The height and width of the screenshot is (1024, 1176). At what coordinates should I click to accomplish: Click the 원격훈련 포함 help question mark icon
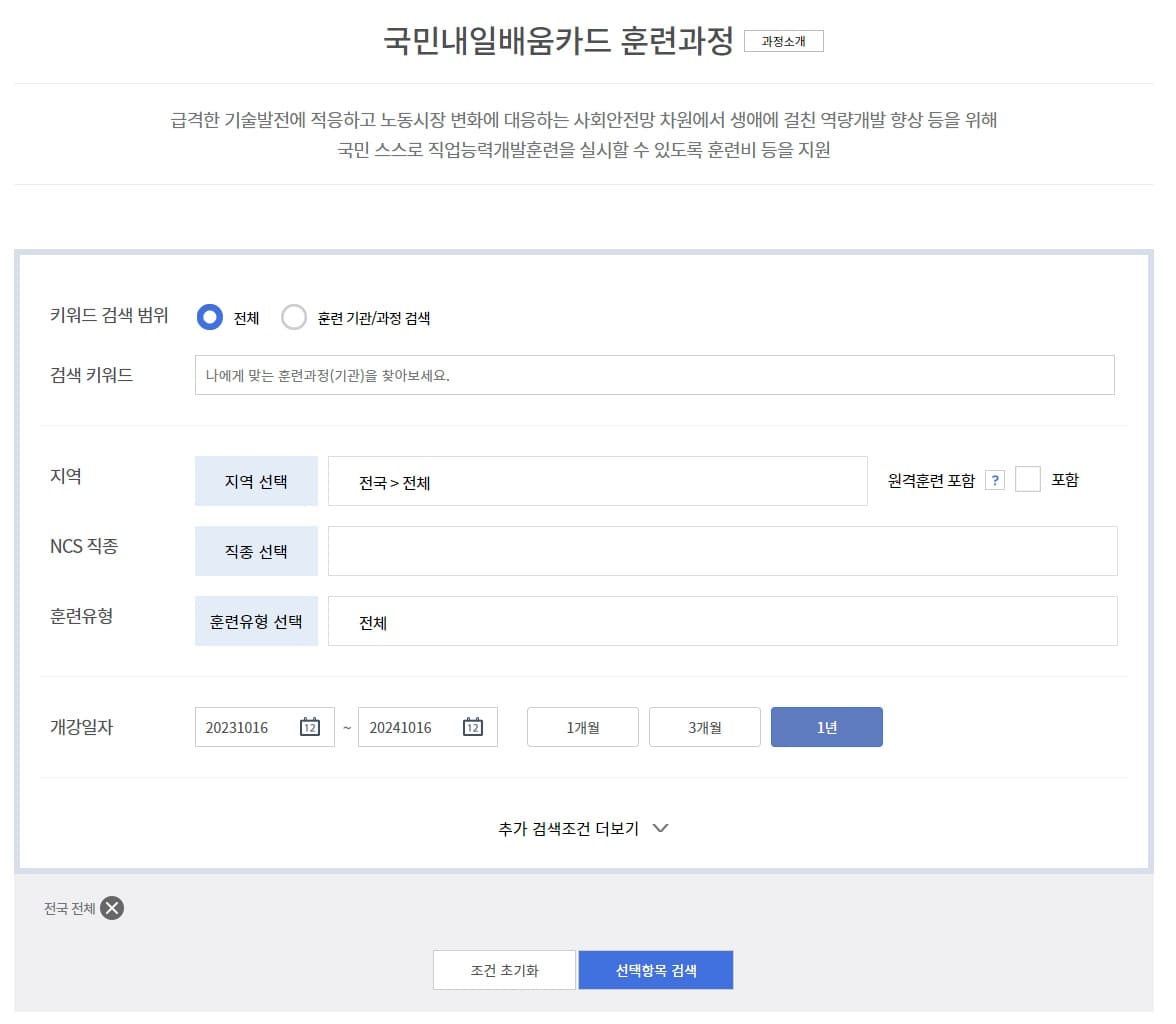click(x=996, y=479)
